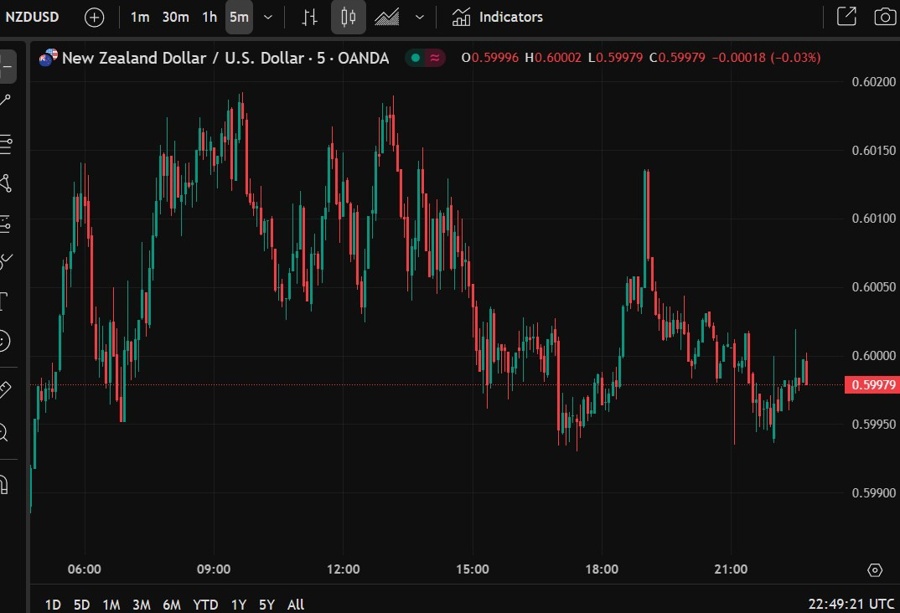Select the 30m timeframe
Image resolution: width=900 pixels, height=613 pixels.
click(176, 17)
